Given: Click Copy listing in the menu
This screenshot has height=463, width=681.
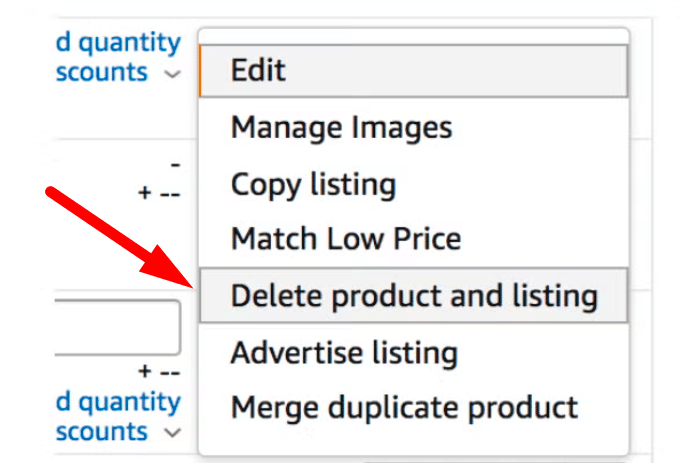Looking at the screenshot, I should point(413,185).
